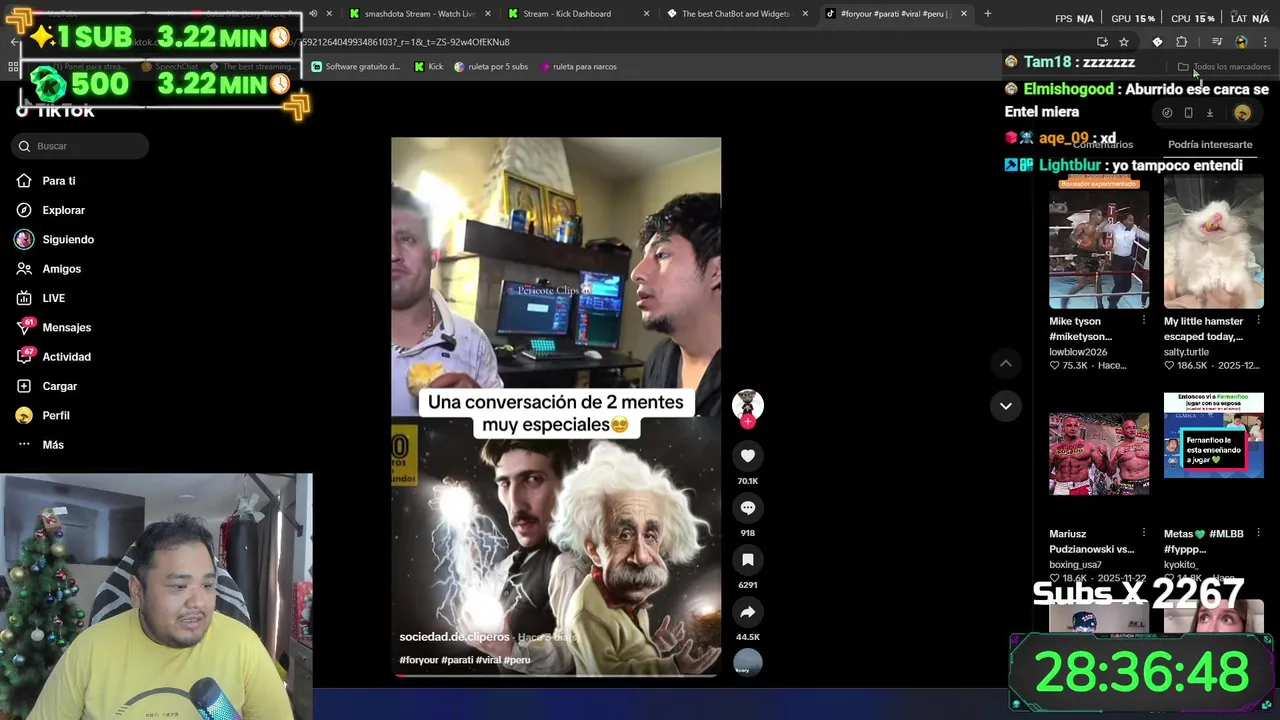Open the hamster video thumbnail
1280x720 pixels.
1214,243
